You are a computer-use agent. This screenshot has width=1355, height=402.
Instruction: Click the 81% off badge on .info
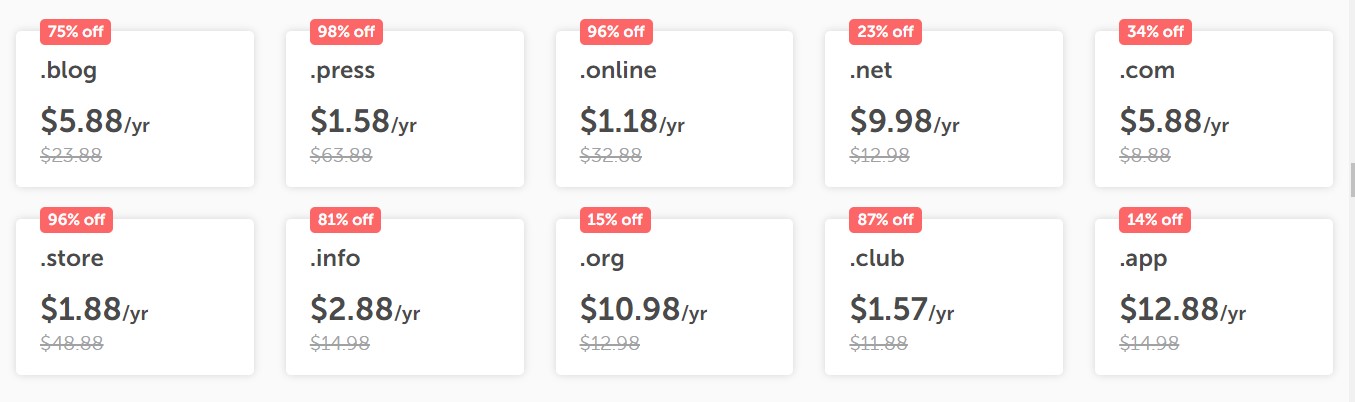click(345, 219)
